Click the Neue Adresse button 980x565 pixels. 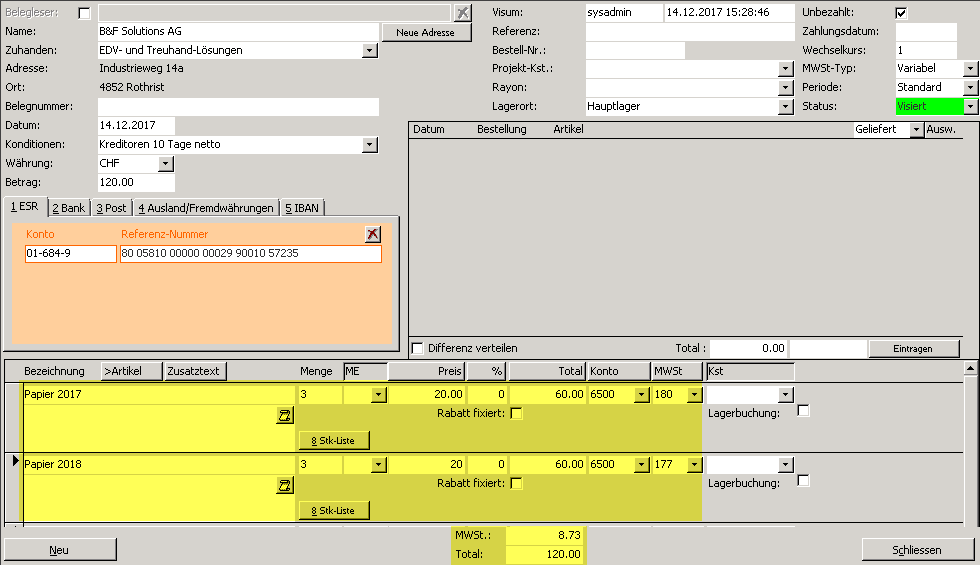pos(426,33)
